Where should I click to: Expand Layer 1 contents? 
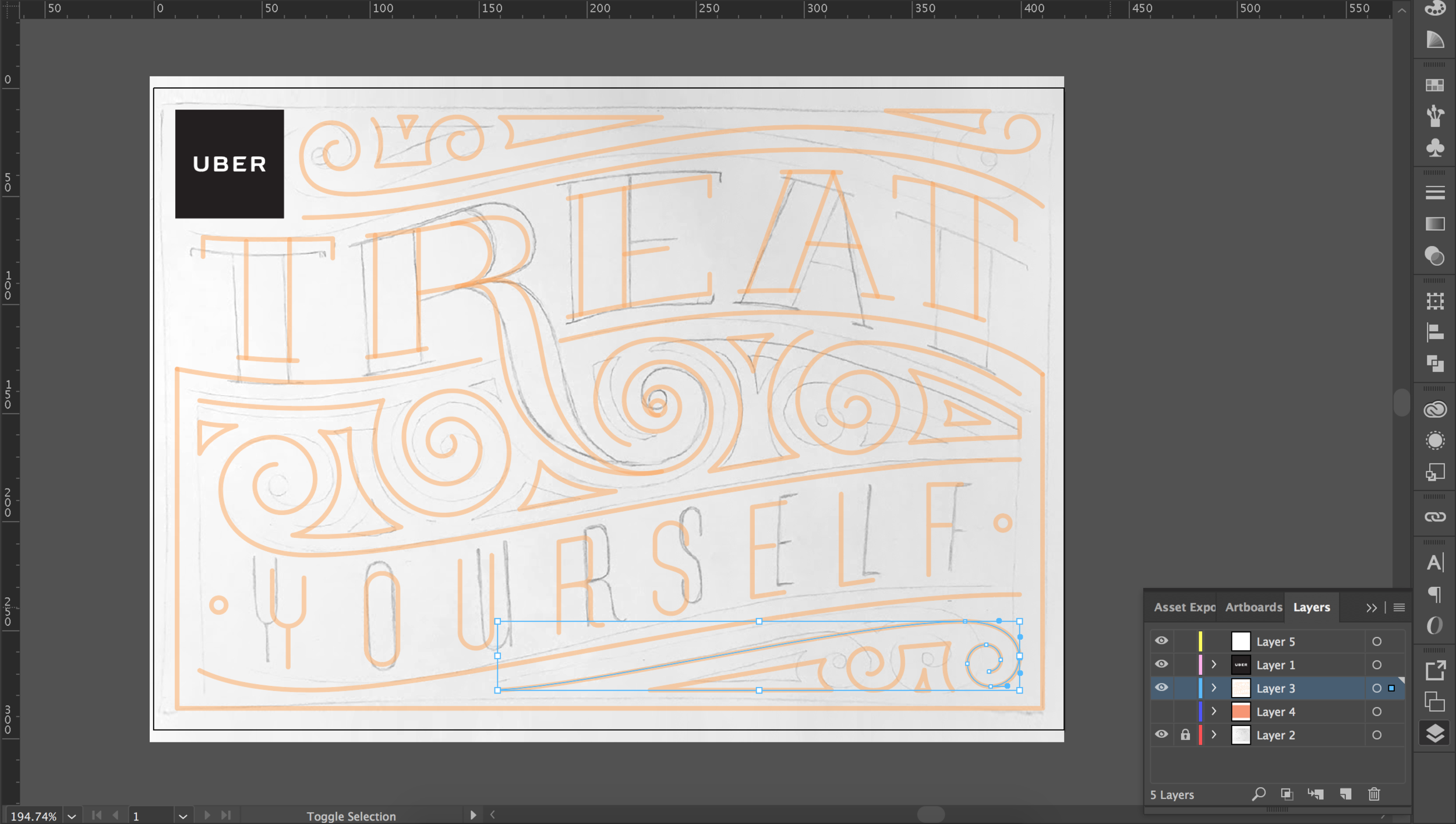pyautogui.click(x=1214, y=664)
